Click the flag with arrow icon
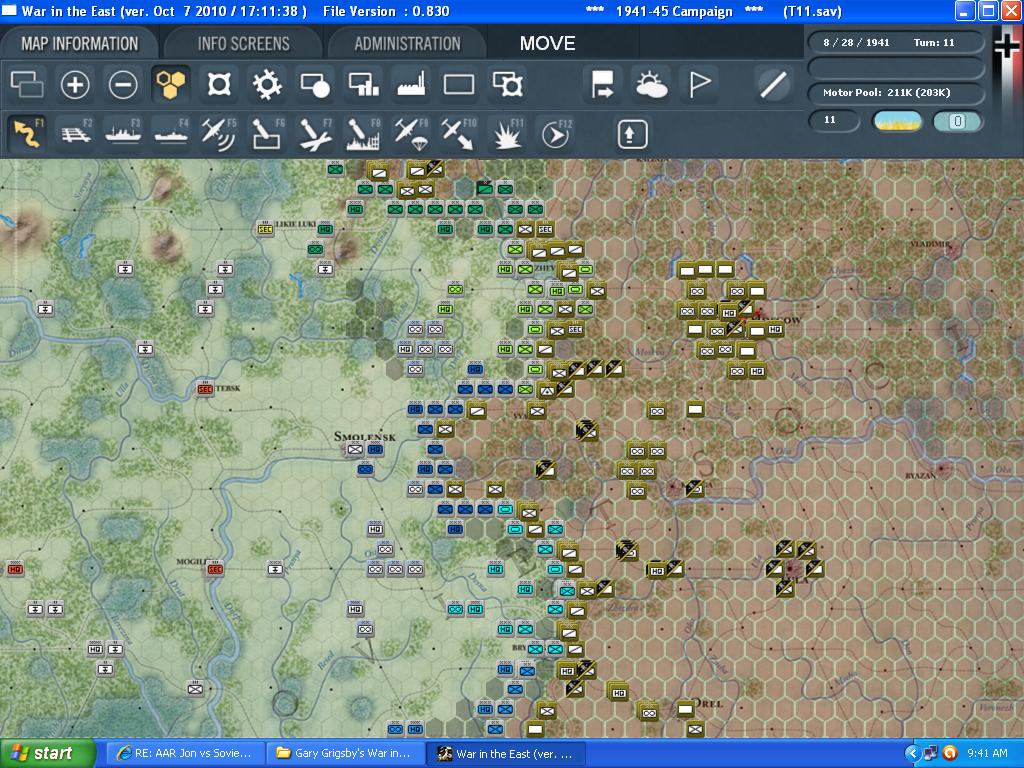Viewport: 1024px width, 768px height. tap(602, 85)
